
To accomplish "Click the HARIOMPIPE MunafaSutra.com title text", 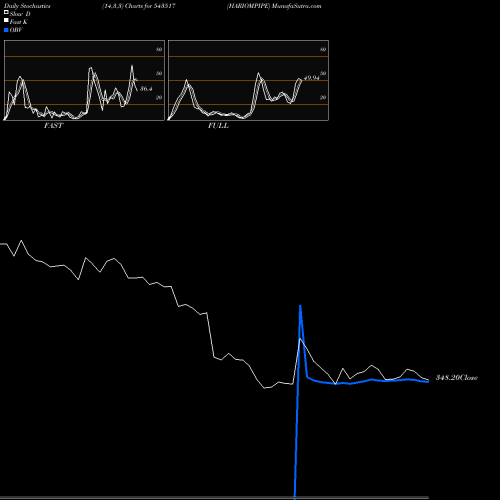I will pos(274,6).
